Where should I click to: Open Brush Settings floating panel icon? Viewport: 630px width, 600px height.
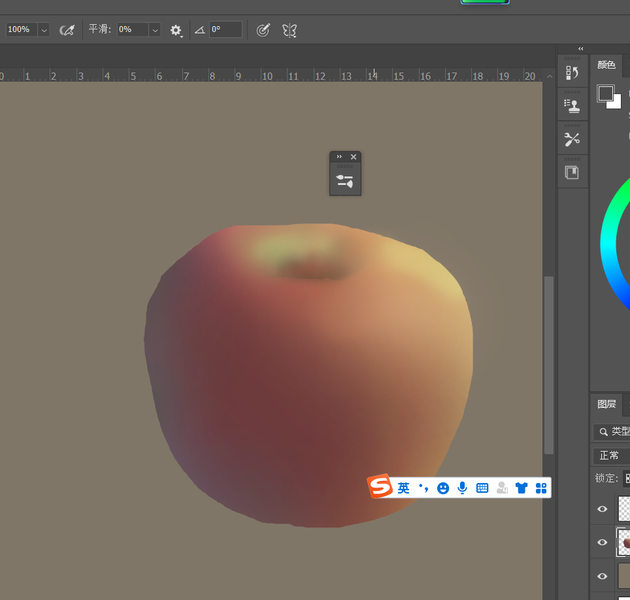pos(345,181)
